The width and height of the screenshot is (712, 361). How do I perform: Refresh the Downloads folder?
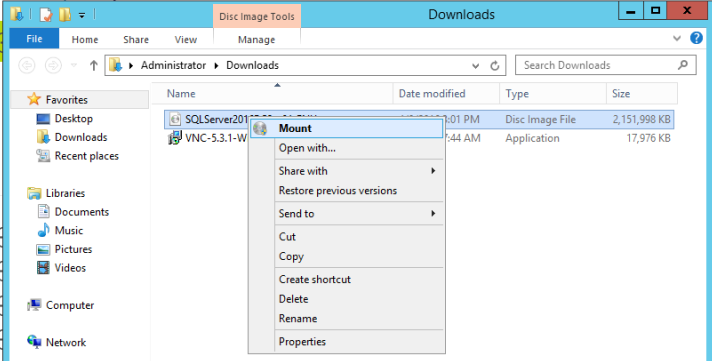(495, 66)
